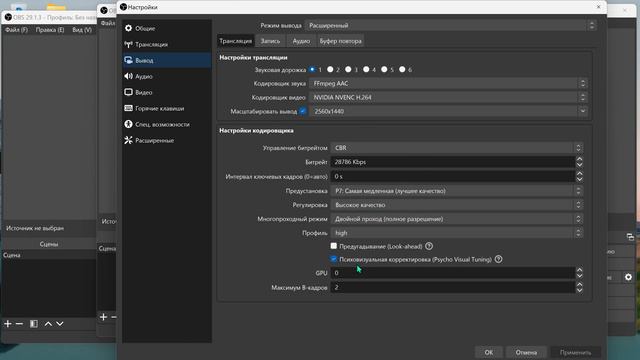Select audio track 1 radio button
The width and height of the screenshot is (640, 360).
click(x=312, y=69)
